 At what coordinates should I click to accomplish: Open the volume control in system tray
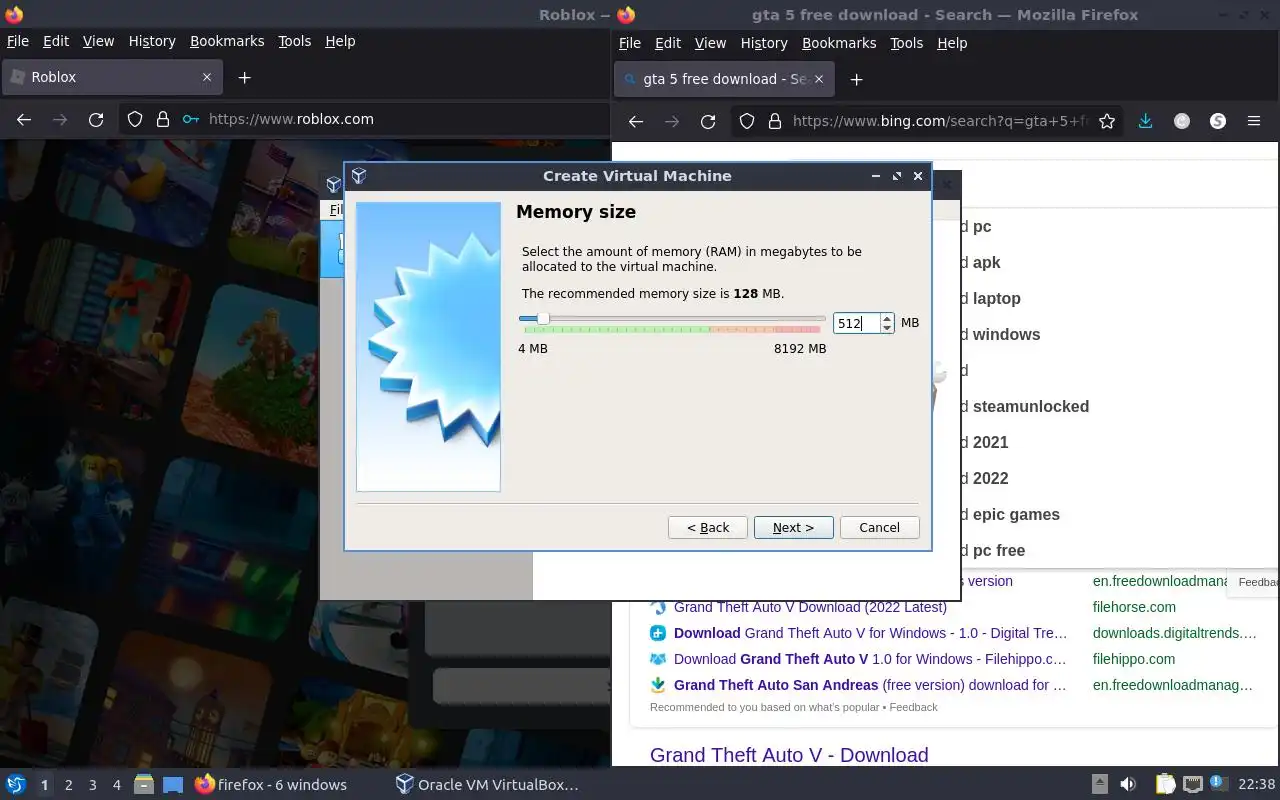pyautogui.click(x=1128, y=784)
